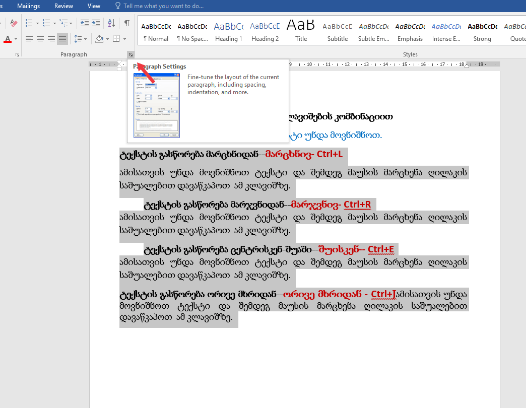This screenshot has width=526, height=408.
Task: Switch to the View ribbon tab
Action: pyautogui.click(x=94, y=6)
